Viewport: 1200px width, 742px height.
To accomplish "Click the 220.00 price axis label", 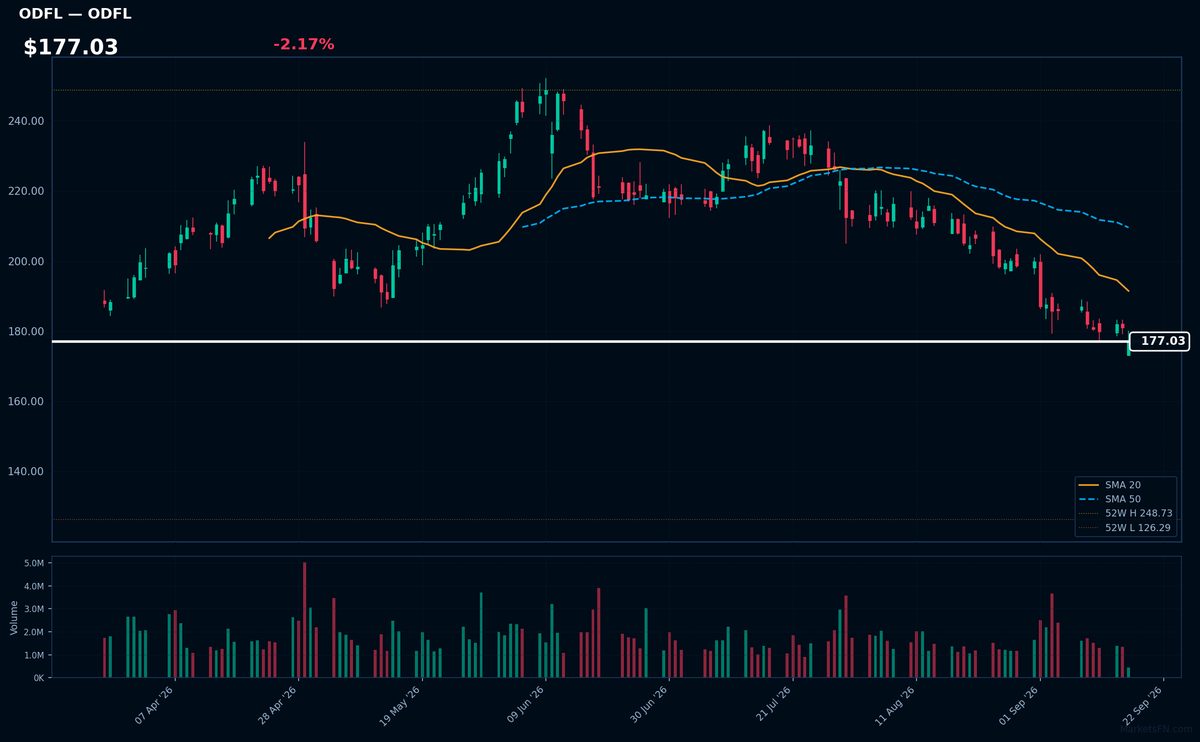I will click(x=27, y=191).
